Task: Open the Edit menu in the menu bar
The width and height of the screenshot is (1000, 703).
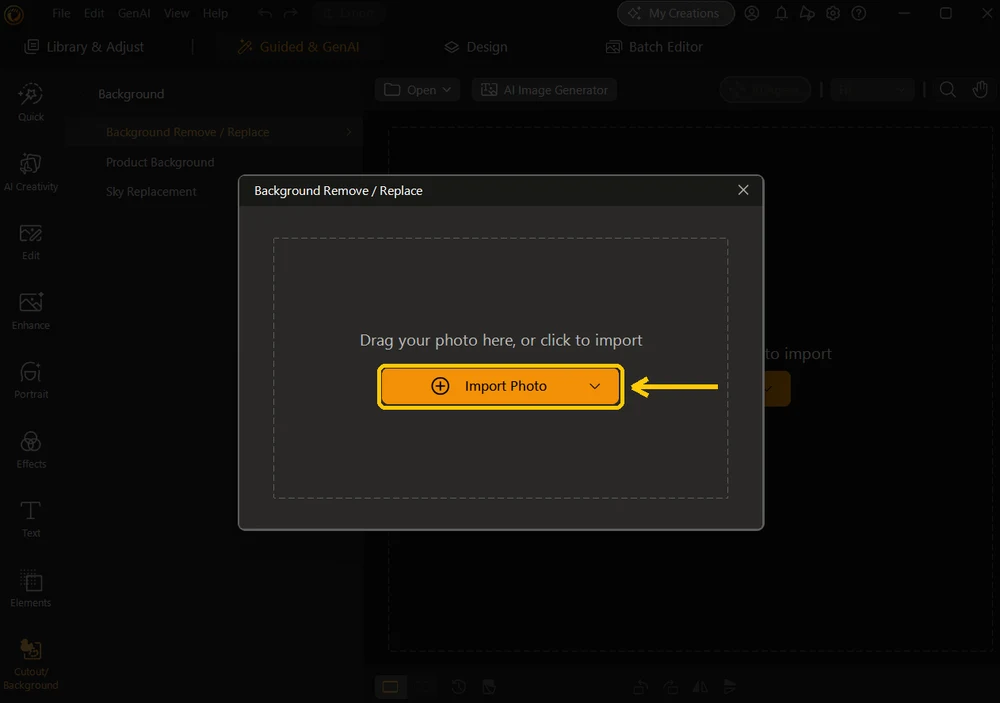Action: 94,13
